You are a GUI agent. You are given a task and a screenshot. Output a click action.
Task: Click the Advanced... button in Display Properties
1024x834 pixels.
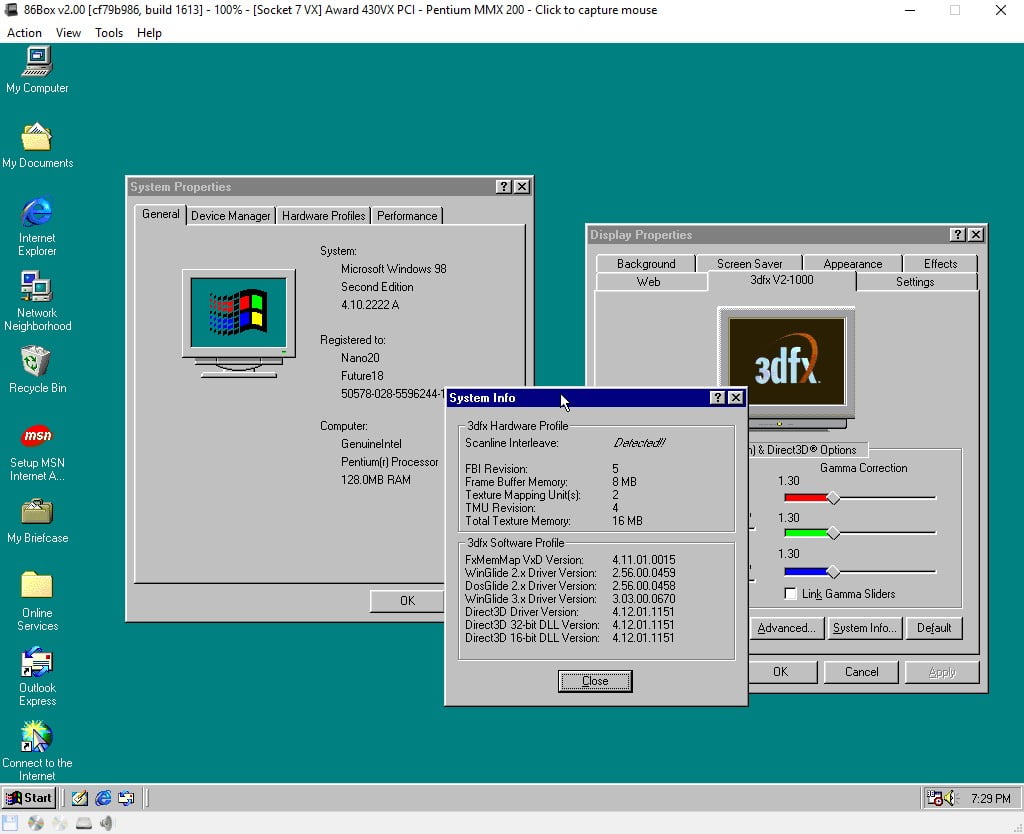pos(786,628)
